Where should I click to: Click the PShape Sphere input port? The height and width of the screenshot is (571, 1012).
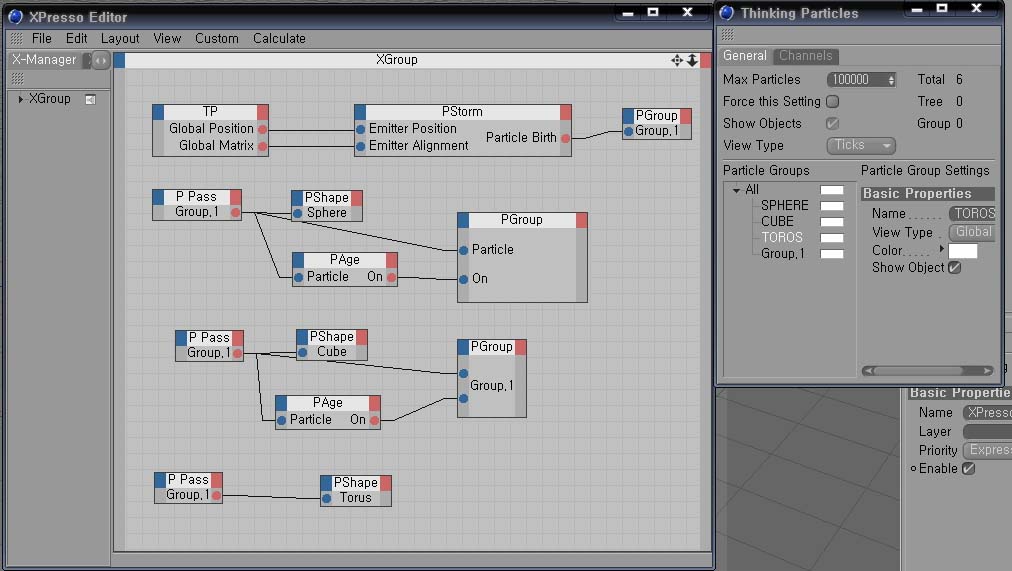click(298, 213)
